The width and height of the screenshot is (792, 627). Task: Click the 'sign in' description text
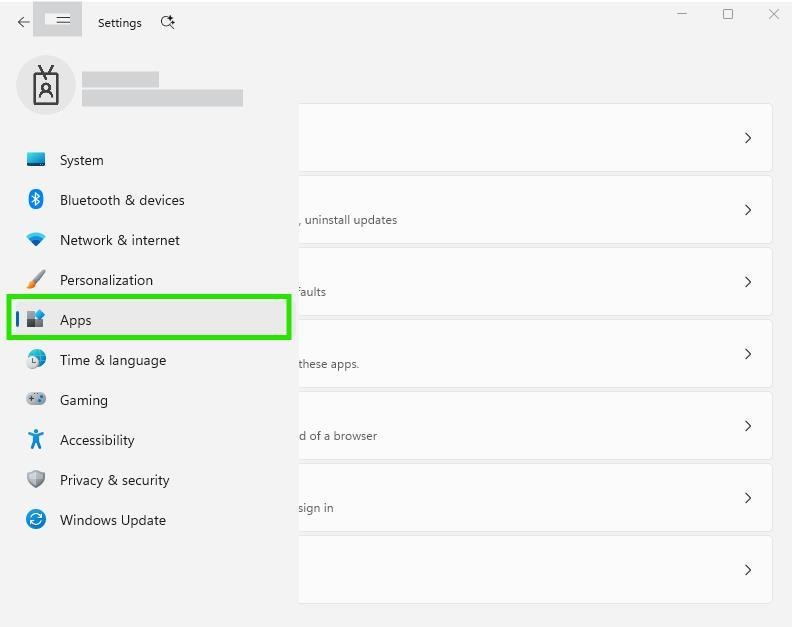(316, 508)
